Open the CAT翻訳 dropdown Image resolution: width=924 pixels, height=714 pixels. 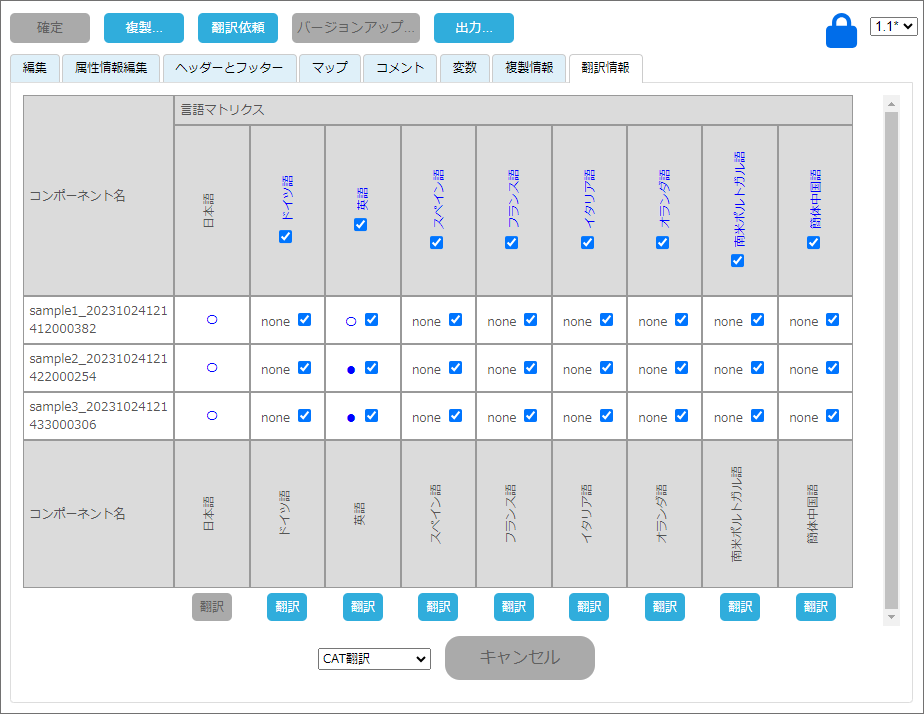click(374, 659)
